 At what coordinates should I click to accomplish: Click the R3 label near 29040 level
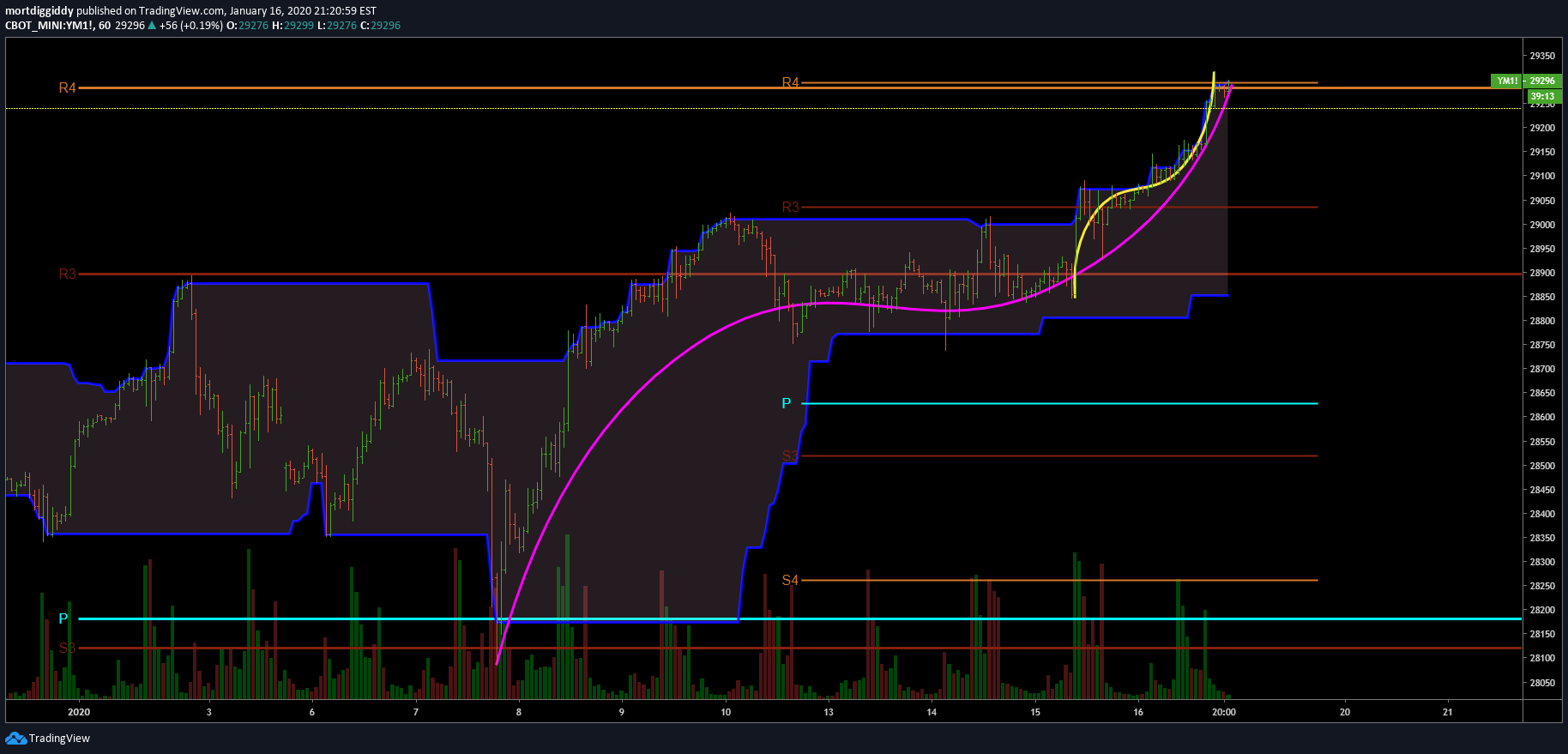(x=790, y=208)
